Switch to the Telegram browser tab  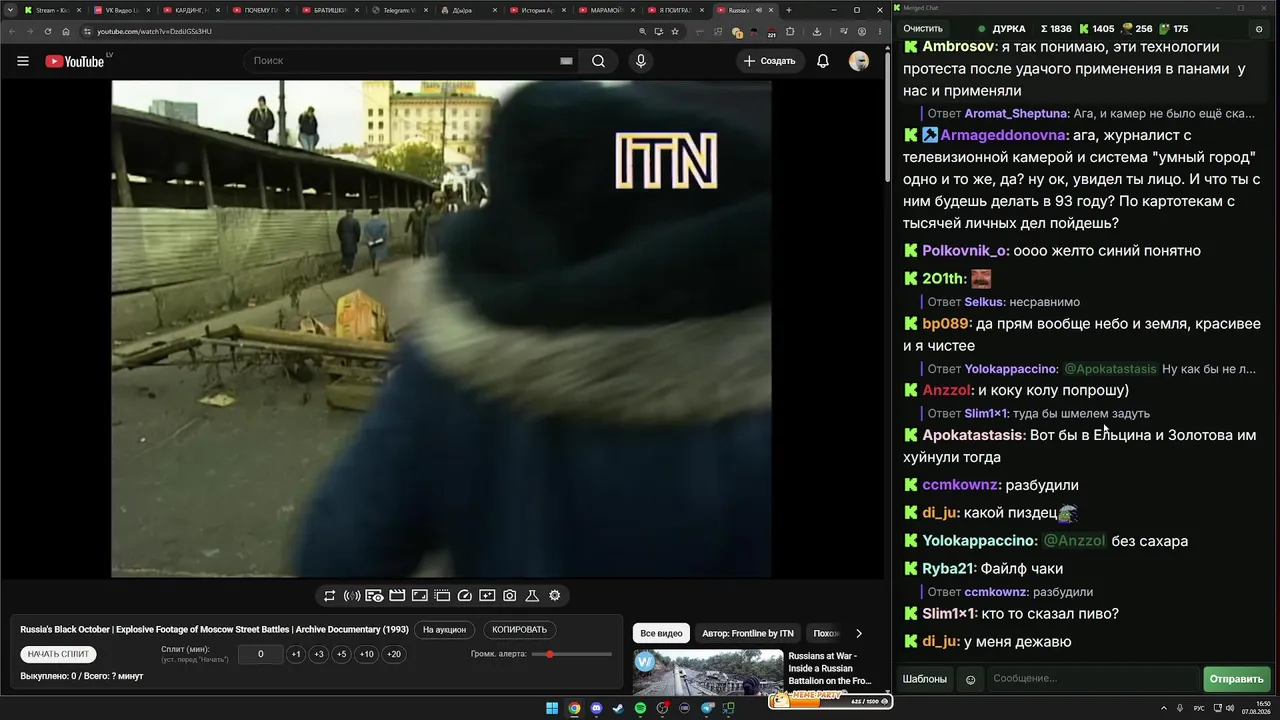[398, 10]
